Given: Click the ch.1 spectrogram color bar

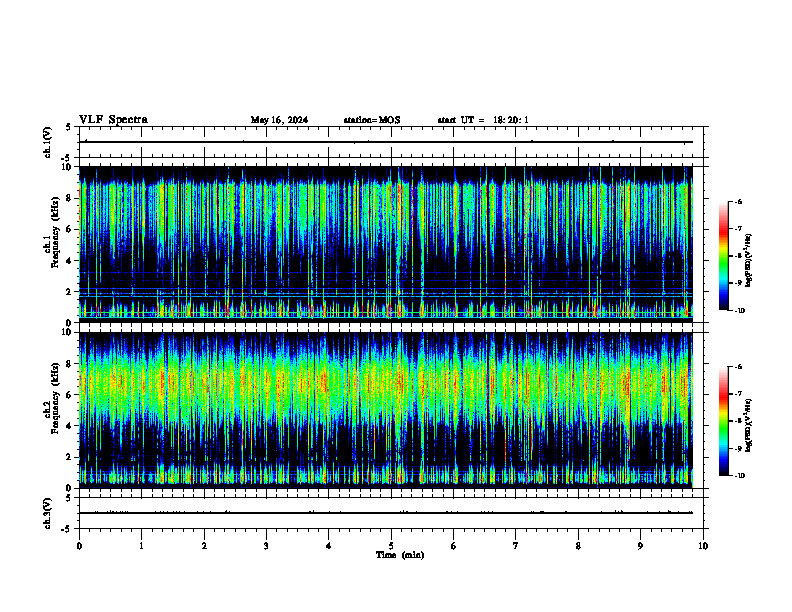Looking at the screenshot, I should (723, 256).
